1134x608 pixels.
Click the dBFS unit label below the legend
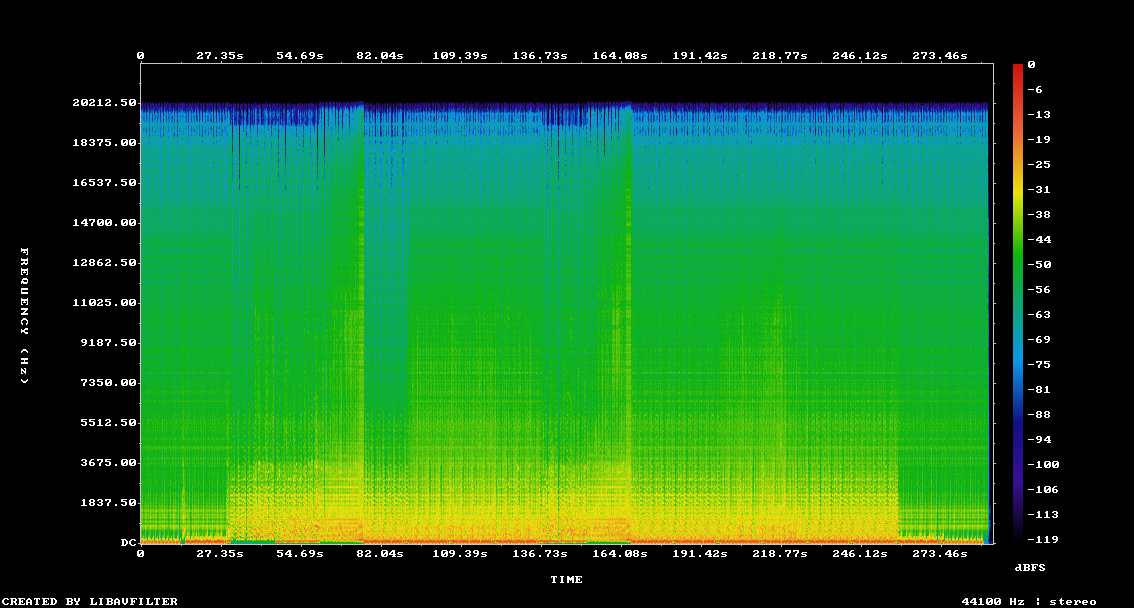coord(1030,567)
